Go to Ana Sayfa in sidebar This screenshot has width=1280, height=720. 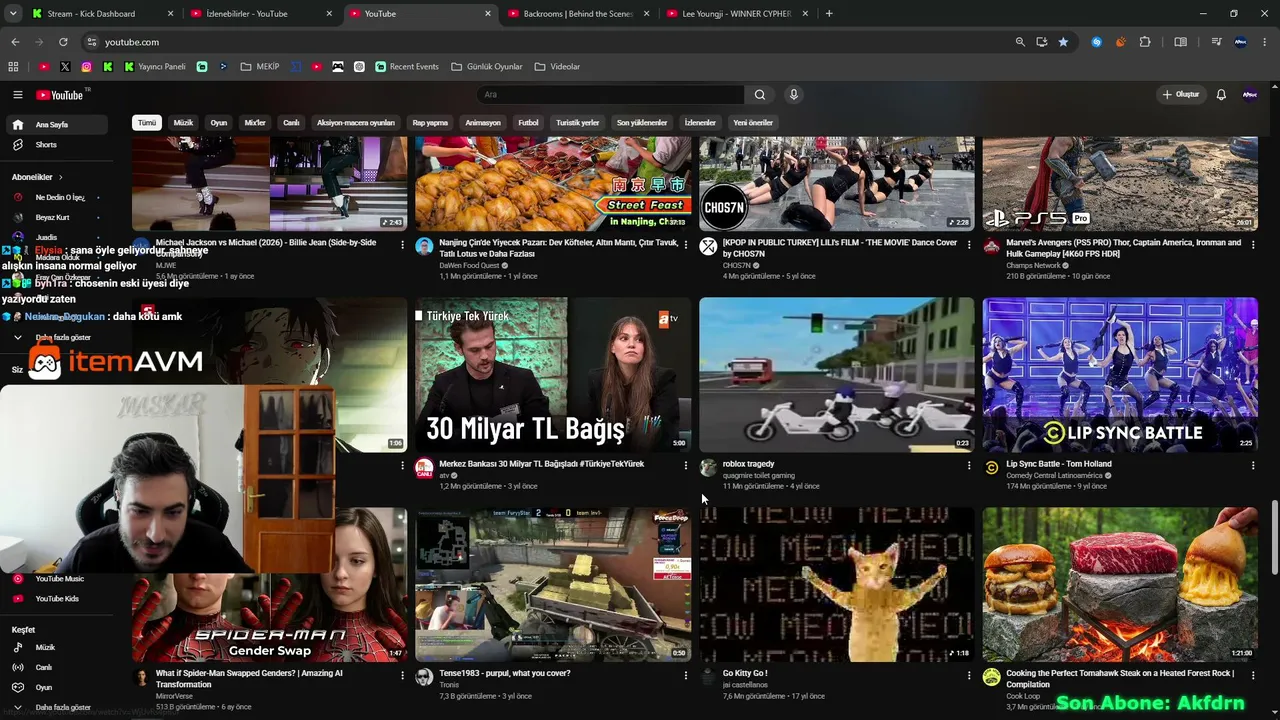57,125
